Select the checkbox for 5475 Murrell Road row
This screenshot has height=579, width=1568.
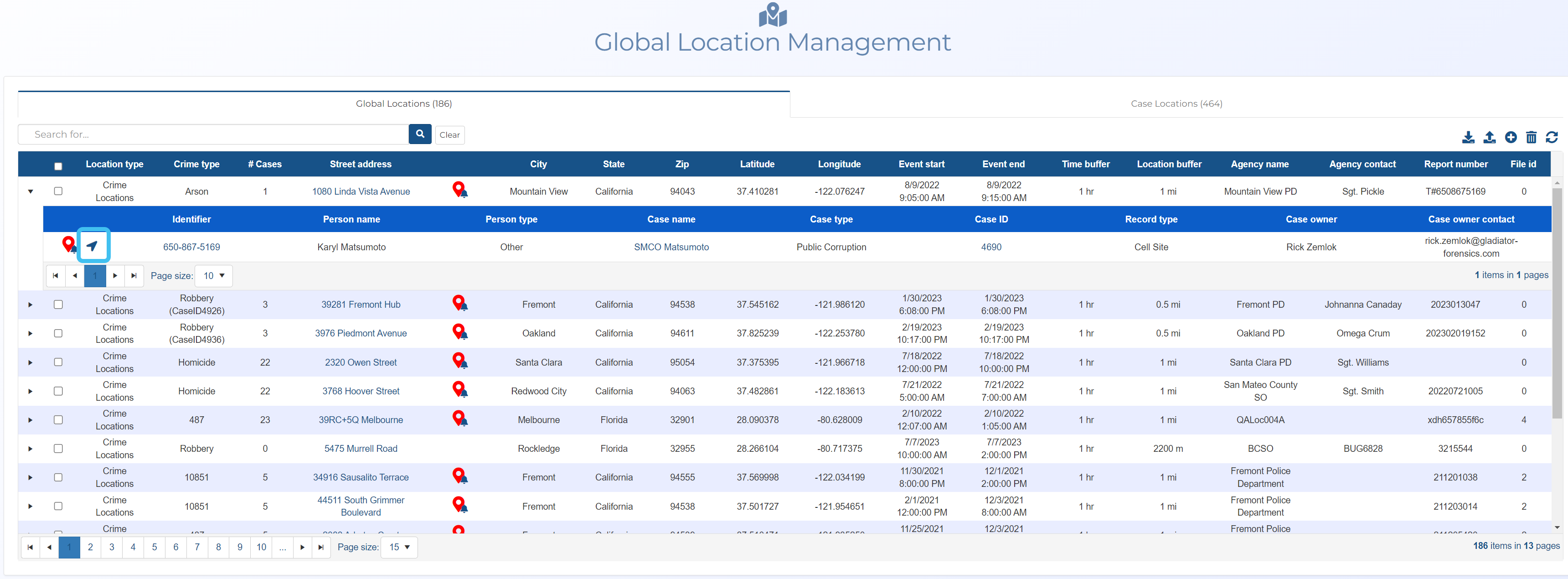pyautogui.click(x=58, y=448)
